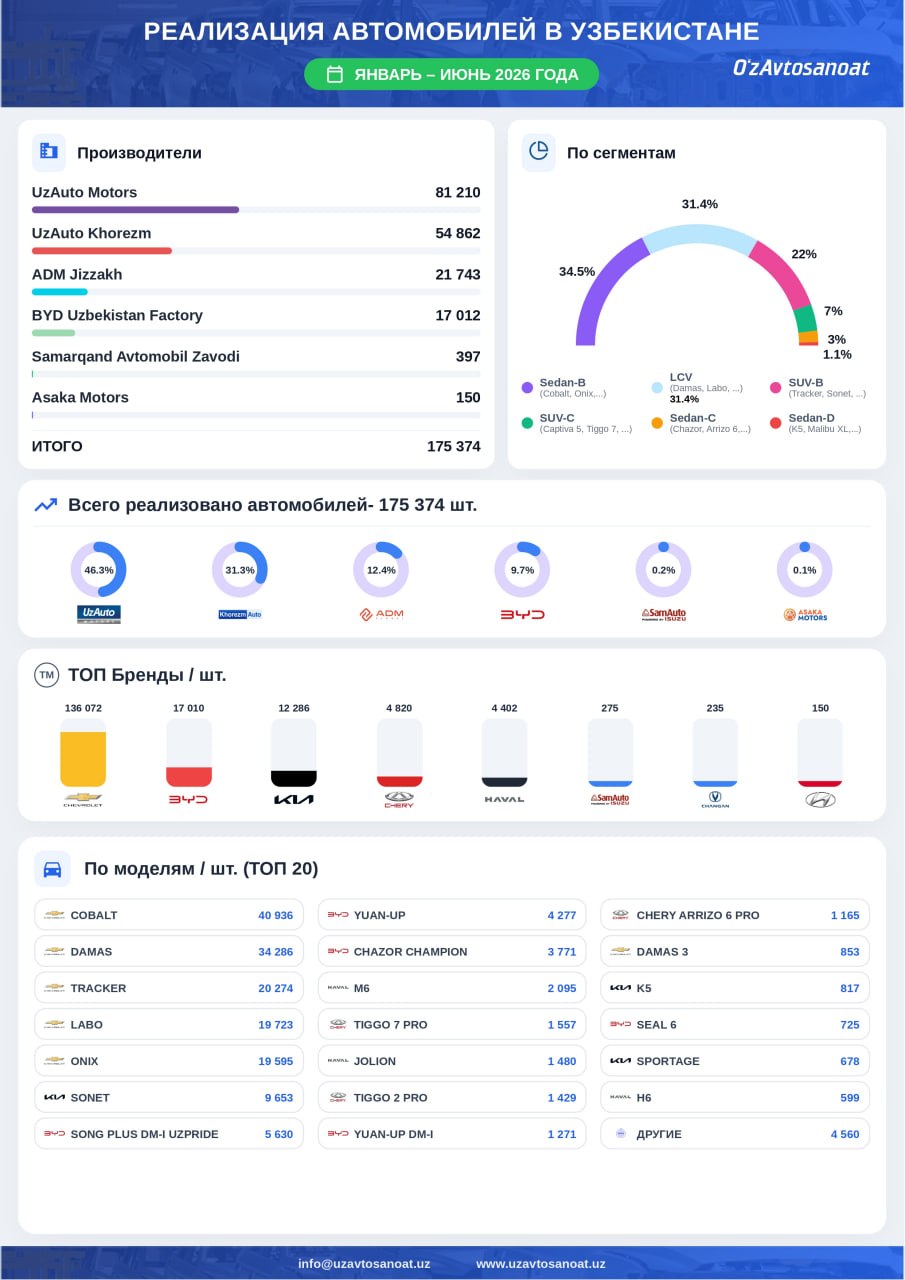Click the calendar icon in the date badge
Viewport: 905px width, 1280px height.
335,74
